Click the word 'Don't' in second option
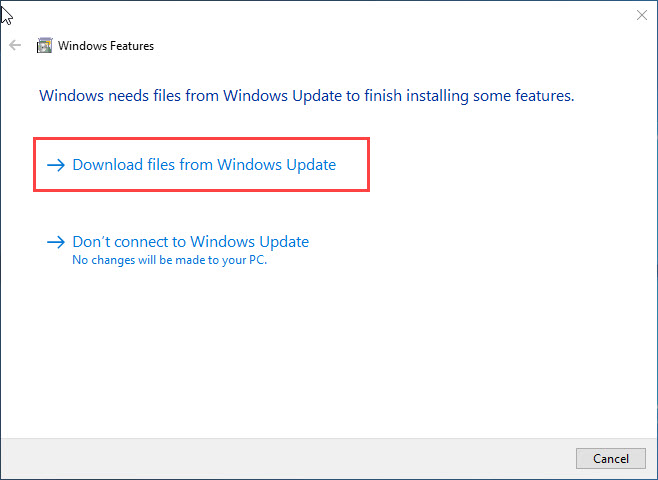Viewport: 658px width, 480px height. [x=91, y=242]
